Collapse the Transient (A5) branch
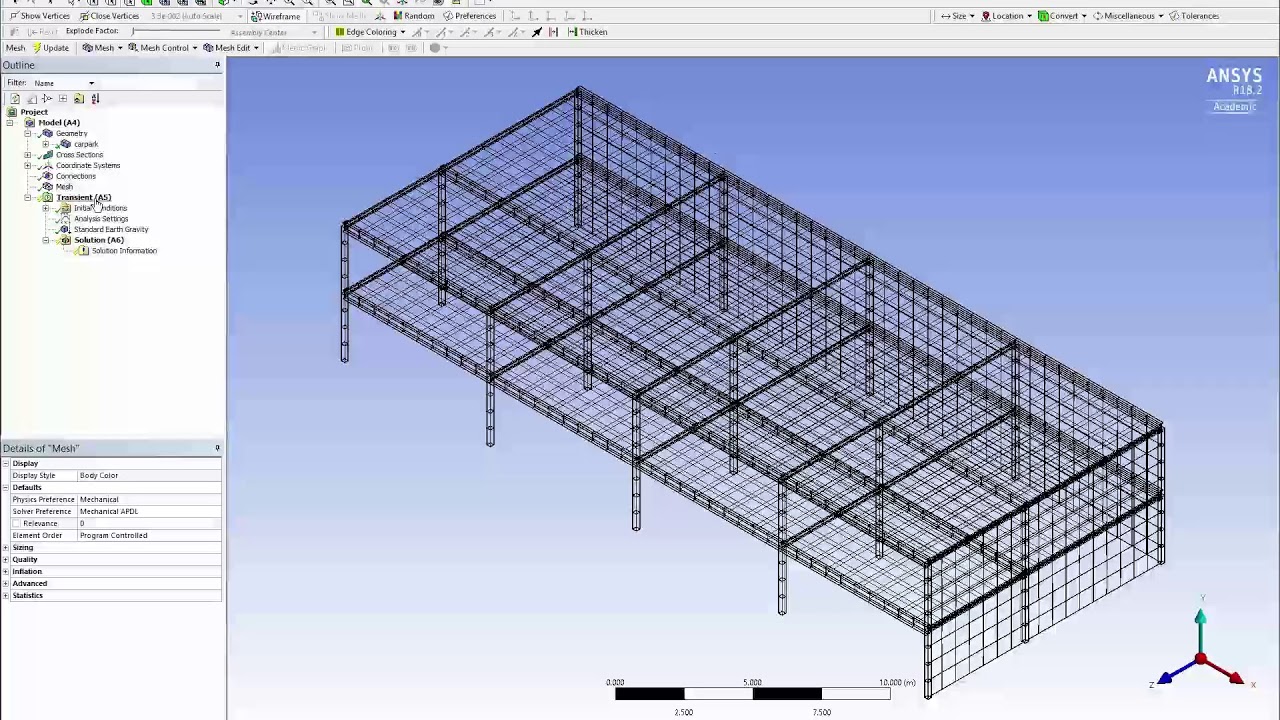This screenshot has width=1280, height=720. 27,198
